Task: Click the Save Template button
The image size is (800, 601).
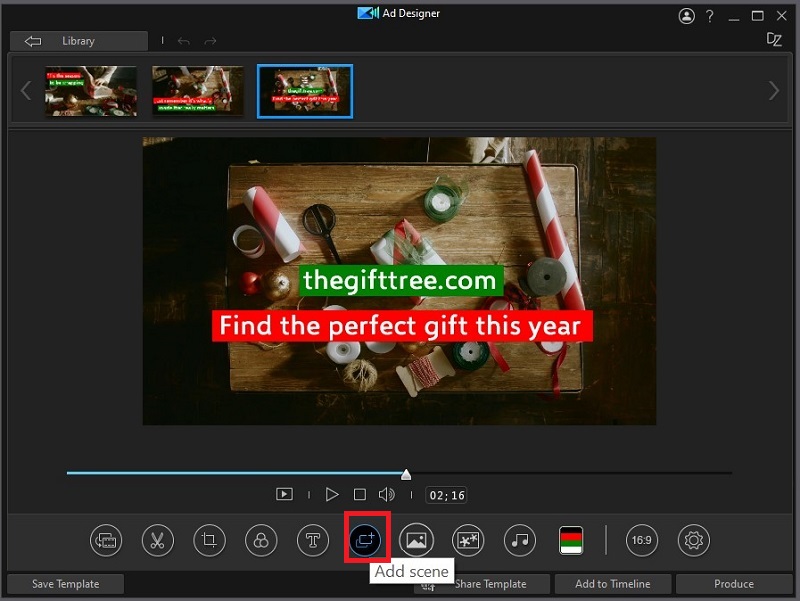Action: [64, 584]
